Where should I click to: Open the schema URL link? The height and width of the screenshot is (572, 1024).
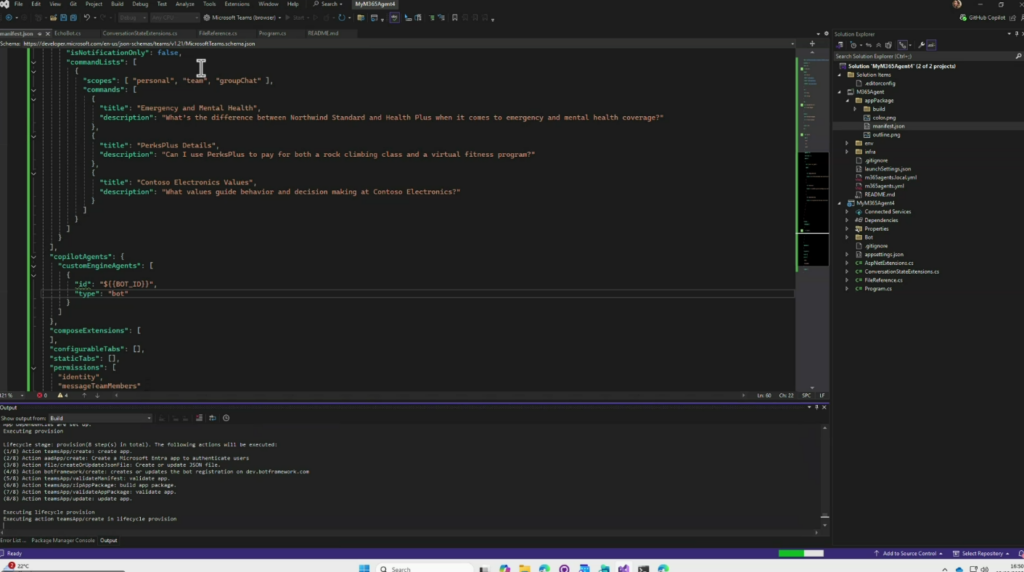[x=139, y=44]
